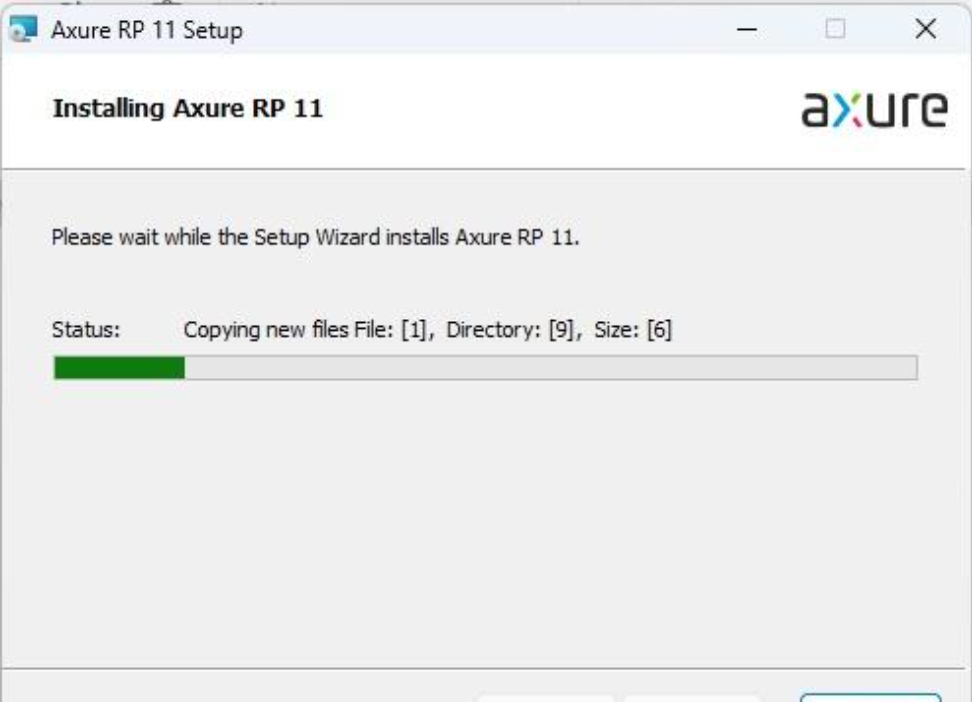Image resolution: width=972 pixels, height=702 pixels.
Task: Click the Axure setup icon in title bar
Action: pos(22,30)
